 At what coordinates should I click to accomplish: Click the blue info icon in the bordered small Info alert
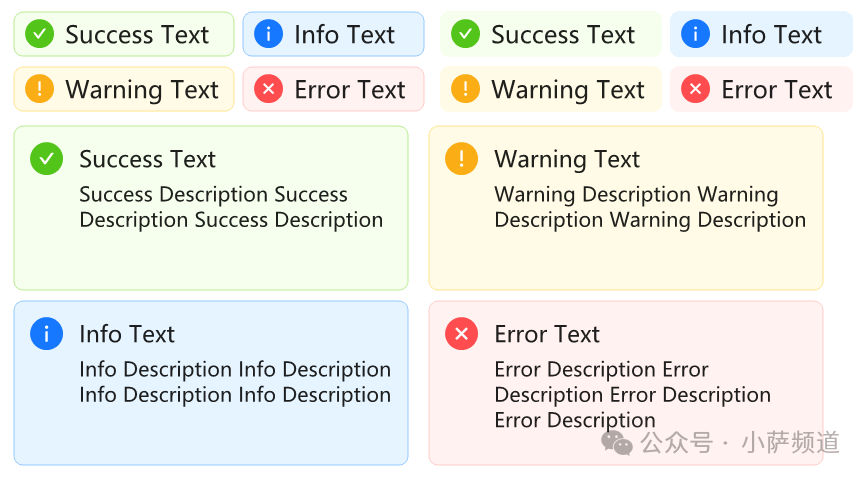[268, 34]
